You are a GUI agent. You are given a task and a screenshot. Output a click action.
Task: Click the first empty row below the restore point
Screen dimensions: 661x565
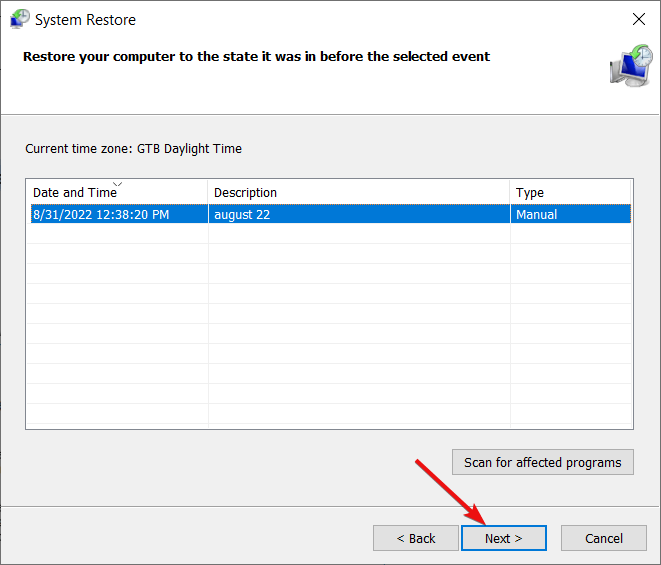point(331,234)
